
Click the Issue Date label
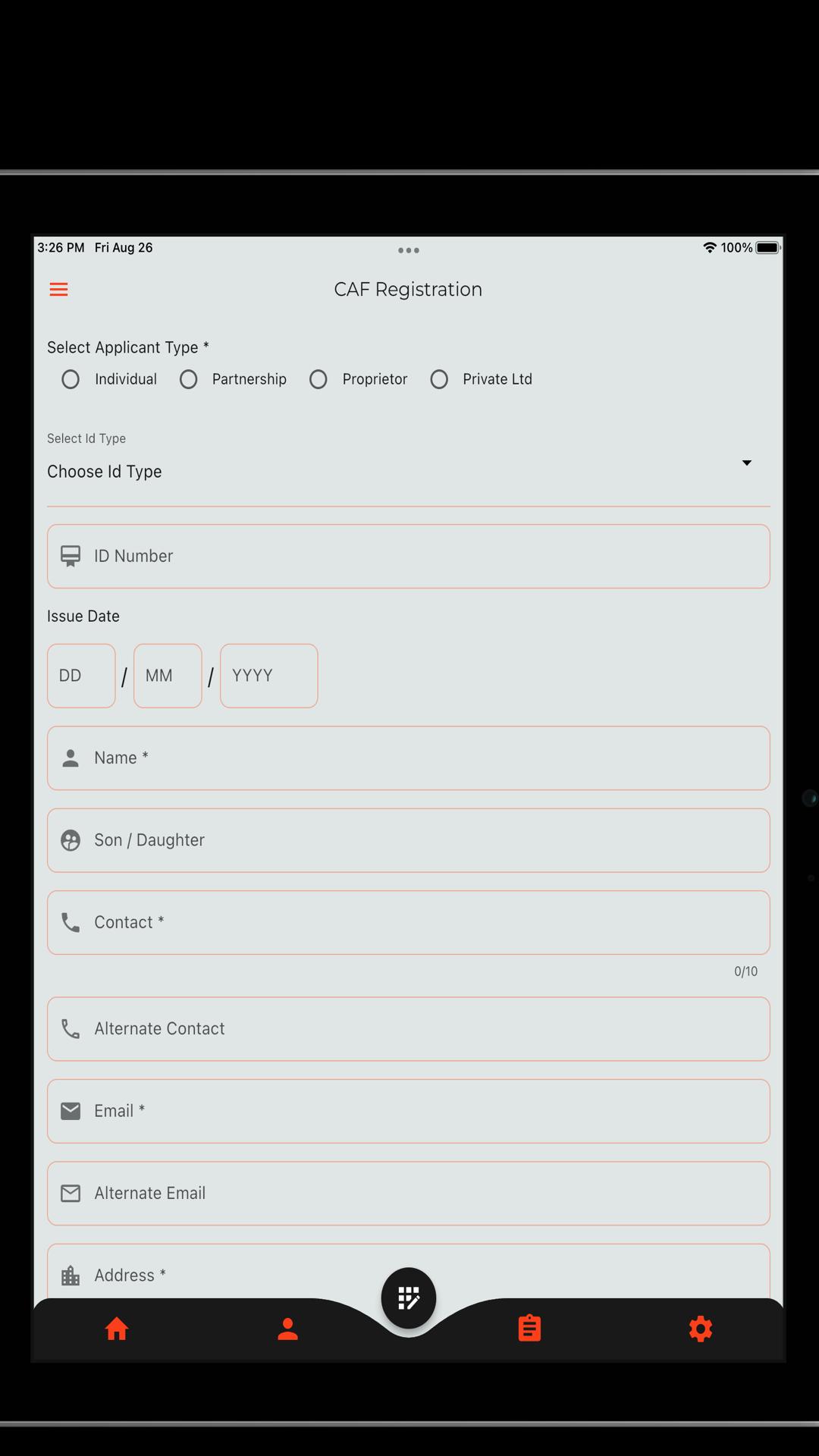(x=83, y=617)
